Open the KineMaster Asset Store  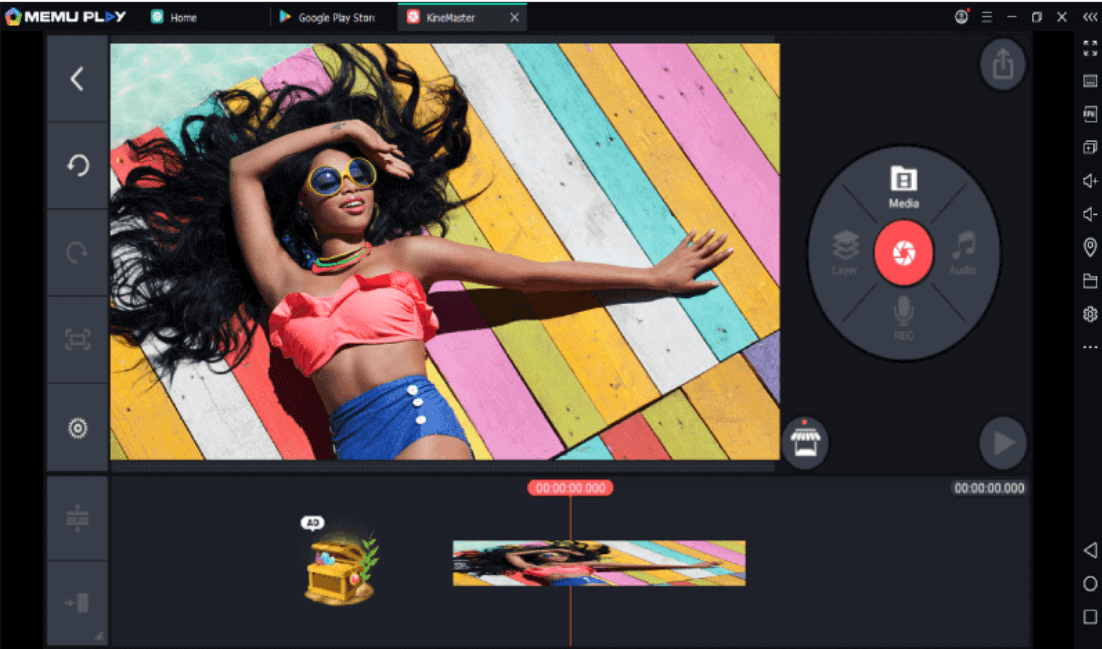click(805, 442)
